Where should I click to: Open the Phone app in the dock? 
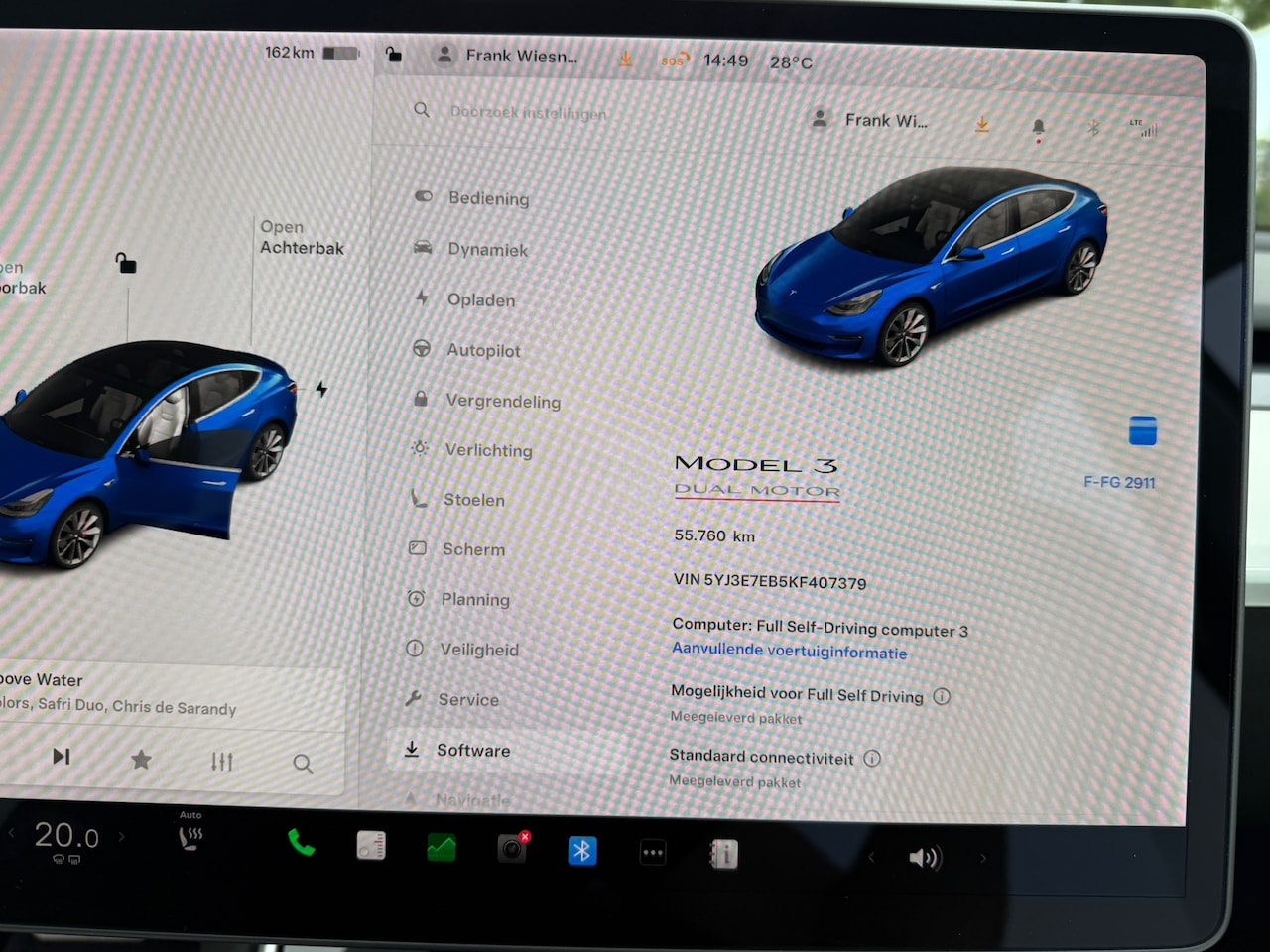301,843
